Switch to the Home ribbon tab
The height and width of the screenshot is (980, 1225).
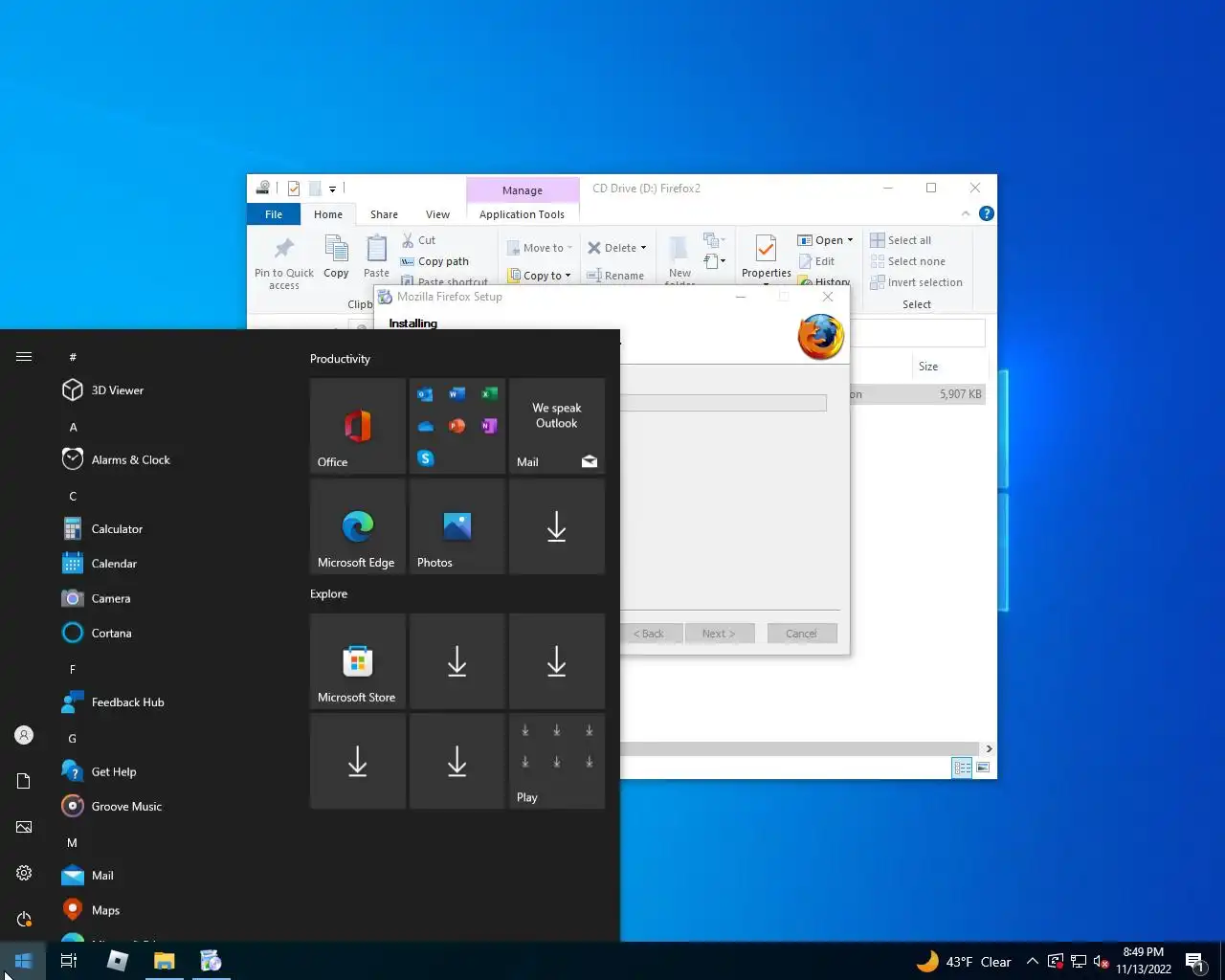point(328,214)
